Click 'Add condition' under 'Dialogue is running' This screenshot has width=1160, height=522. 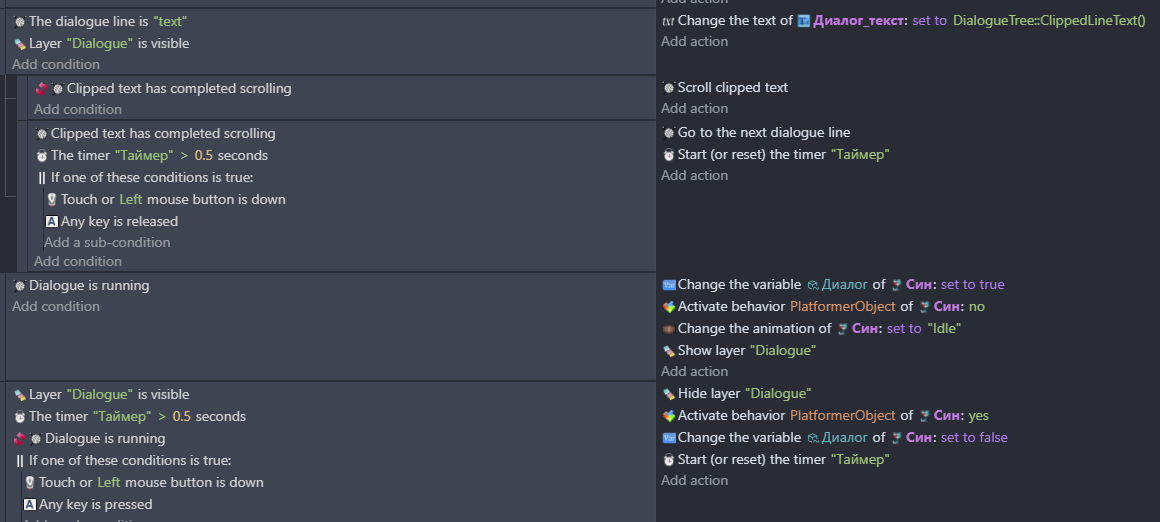click(x=55, y=306)
